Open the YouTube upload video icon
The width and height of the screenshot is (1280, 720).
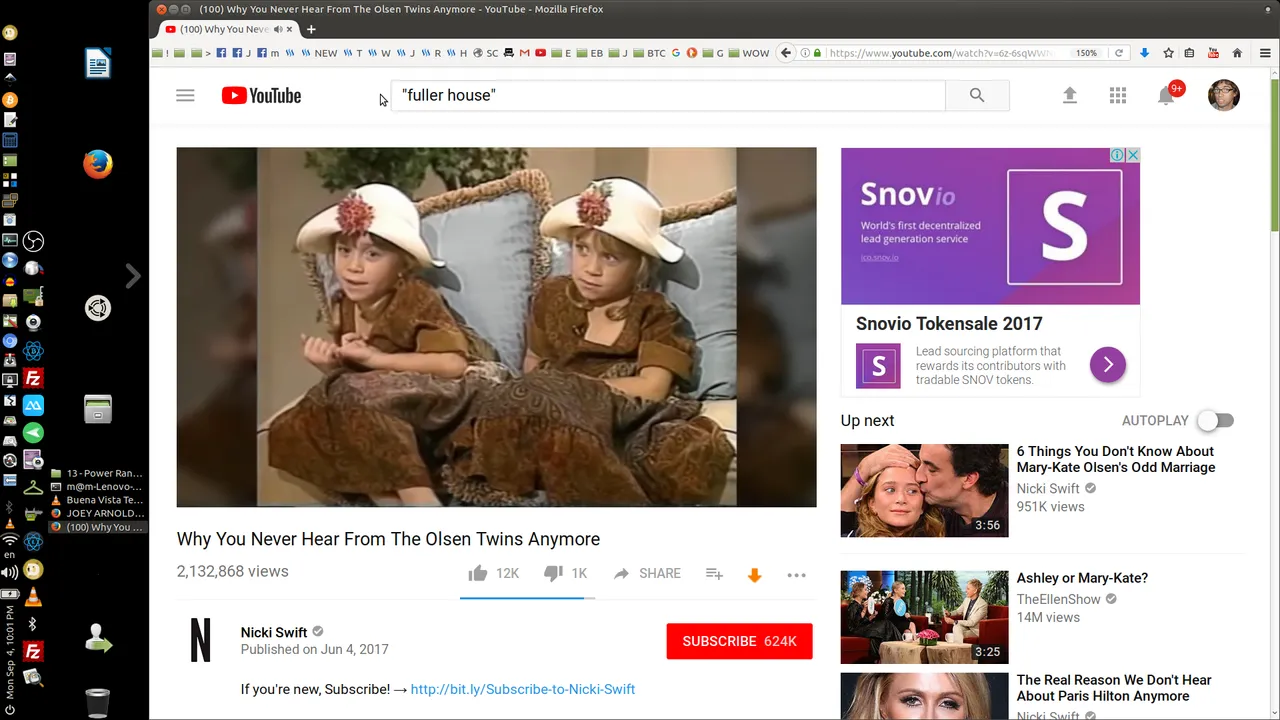click(1070, 96)
